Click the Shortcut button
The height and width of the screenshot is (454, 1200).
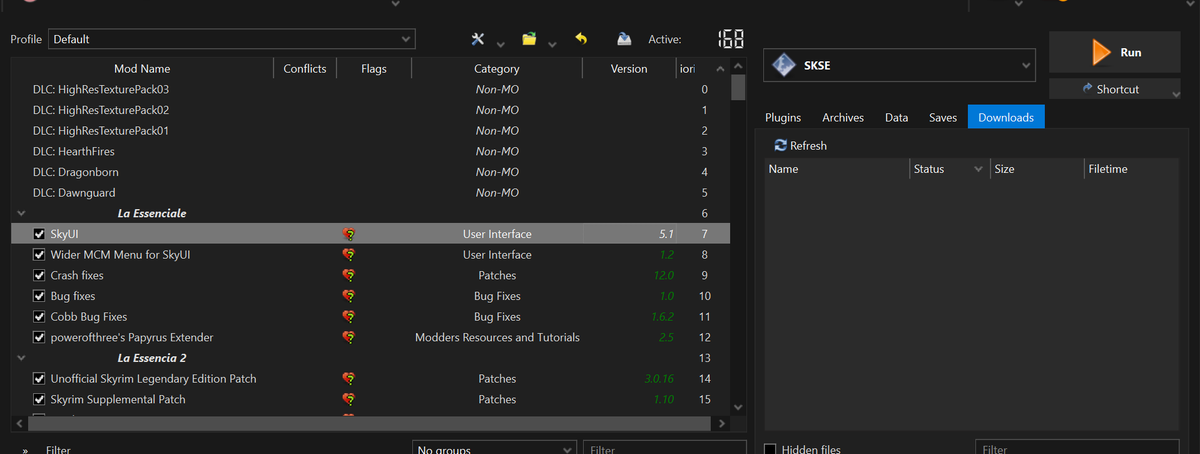1114,89
